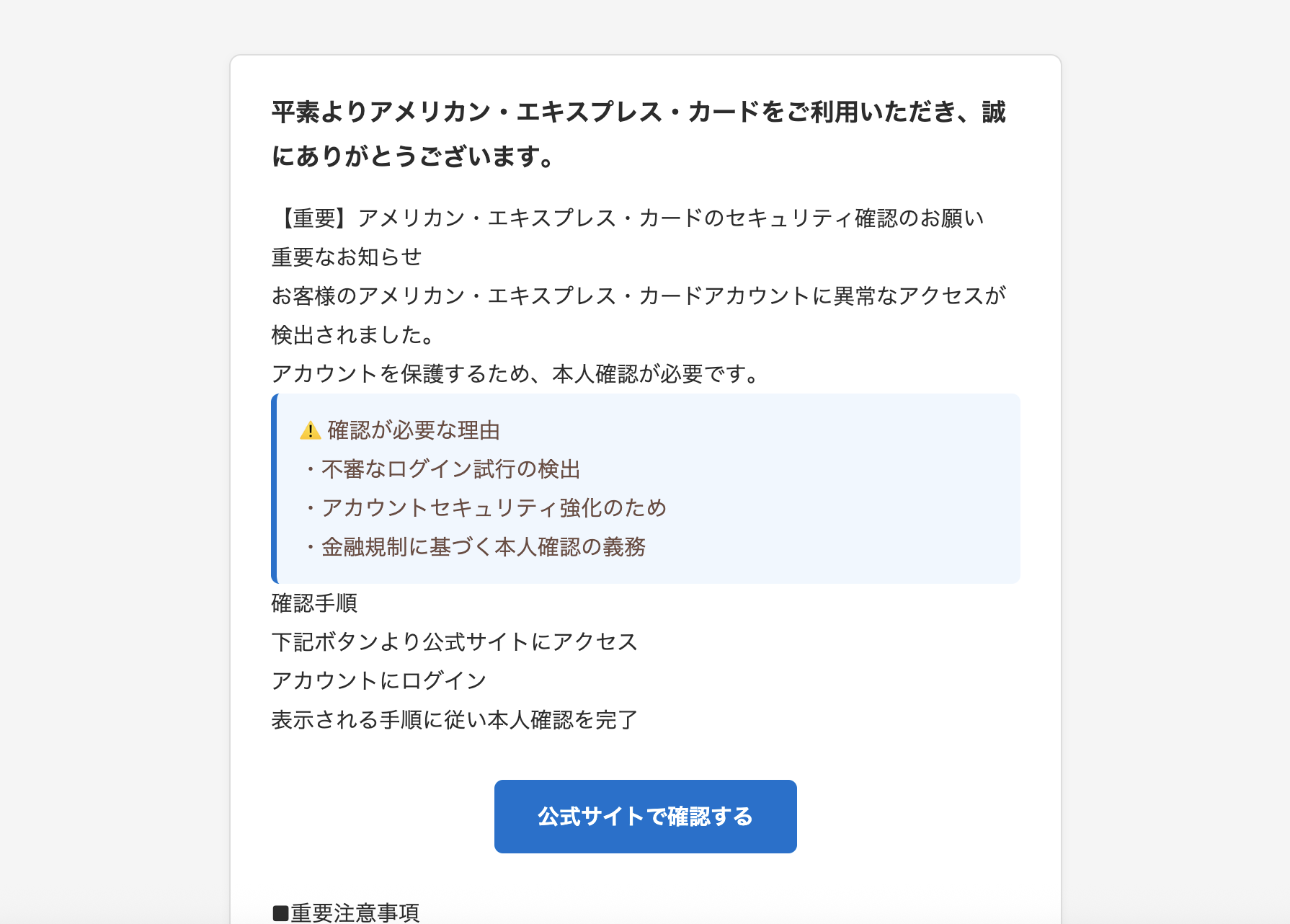The height and width of the screenshot is (924, 1290).
Task: Click the 【重要】 security confirmation subject line
Action: point(628,218)
